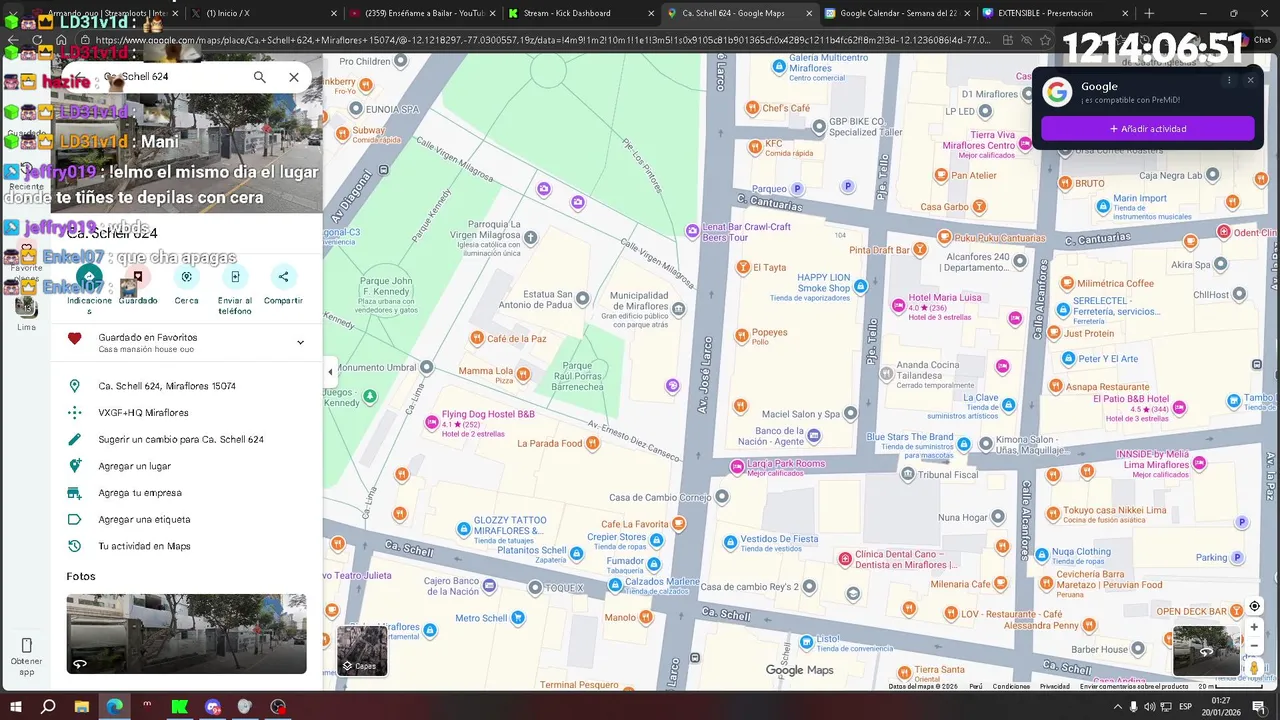Open File Explorer from taskbar

pos(81,706)
